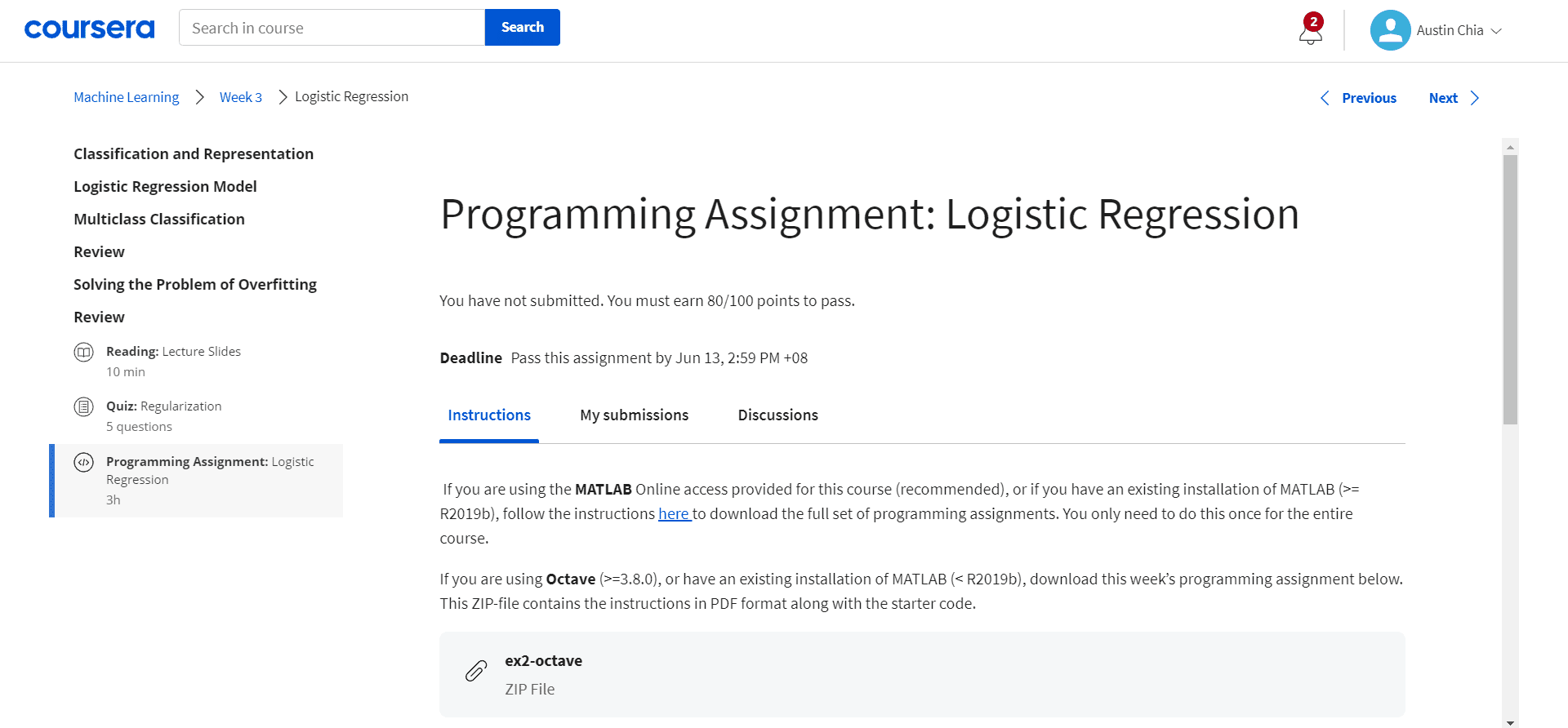Expand Classification and Representation section
Screen dimensions: 1568x728
194,154
